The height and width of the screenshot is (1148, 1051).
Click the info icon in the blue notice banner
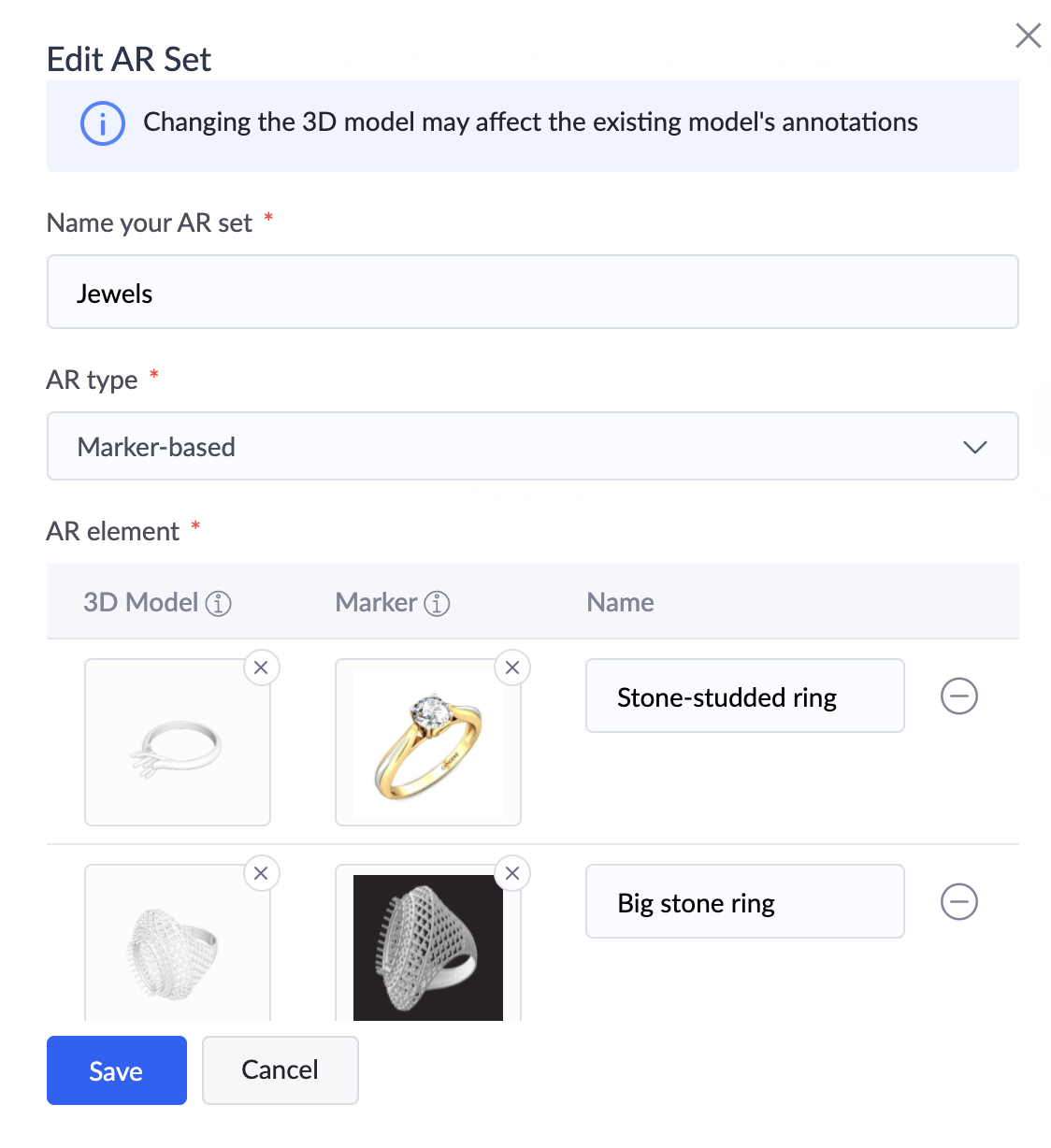[103, 123]
